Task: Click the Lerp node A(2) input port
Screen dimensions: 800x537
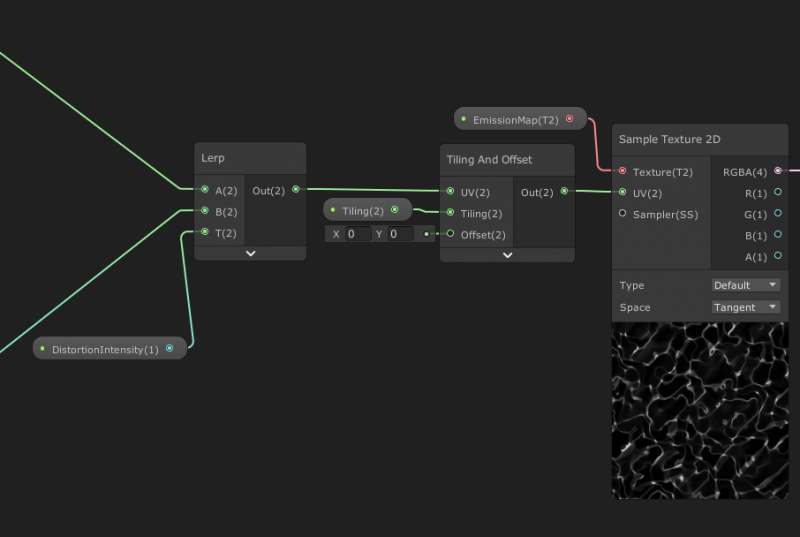Action: tap(205, 189)
